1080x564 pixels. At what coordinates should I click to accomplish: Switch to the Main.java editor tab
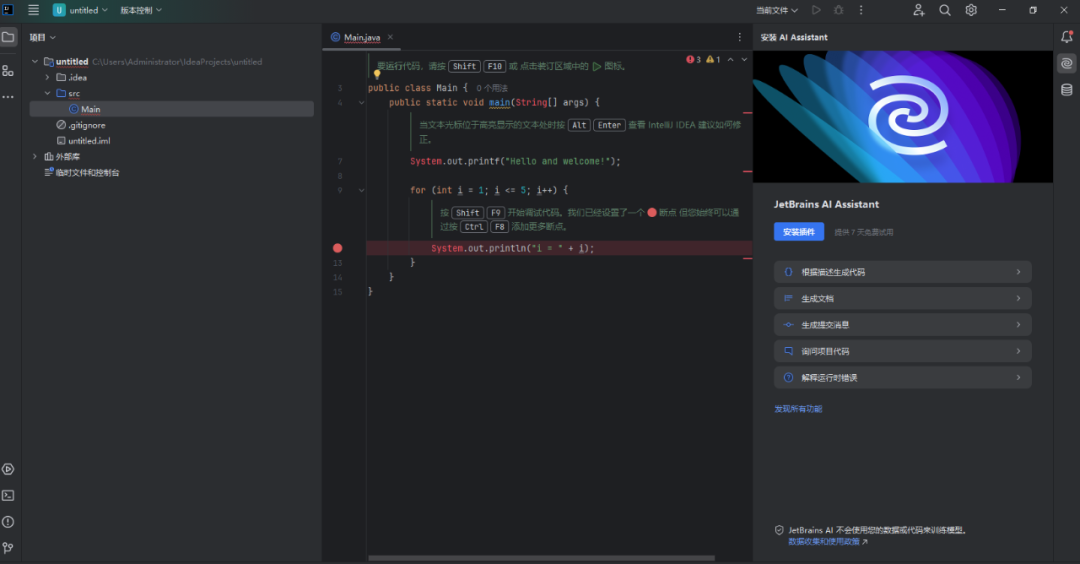(x=361, y=37)
